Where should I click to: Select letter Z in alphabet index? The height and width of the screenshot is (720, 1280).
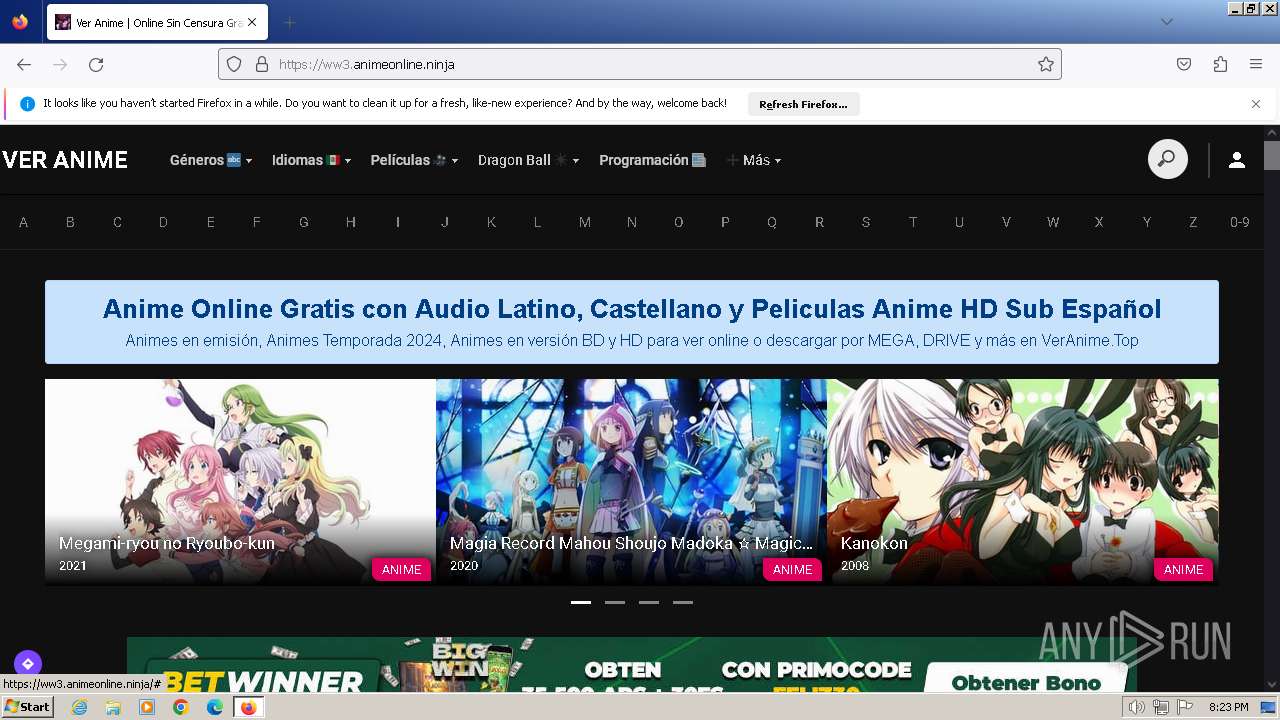pyautogui.click(x=1193, y=222)
